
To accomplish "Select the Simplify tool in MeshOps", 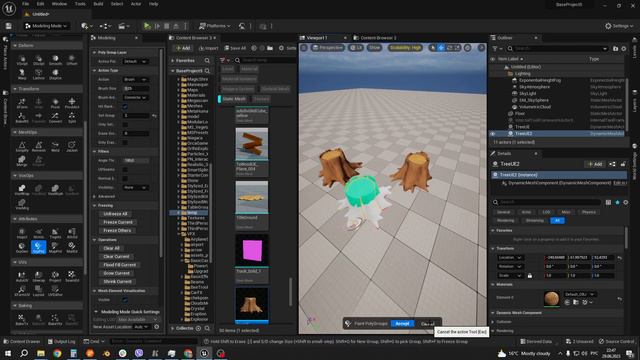I will pyautogui.click(x=22, y=147).
